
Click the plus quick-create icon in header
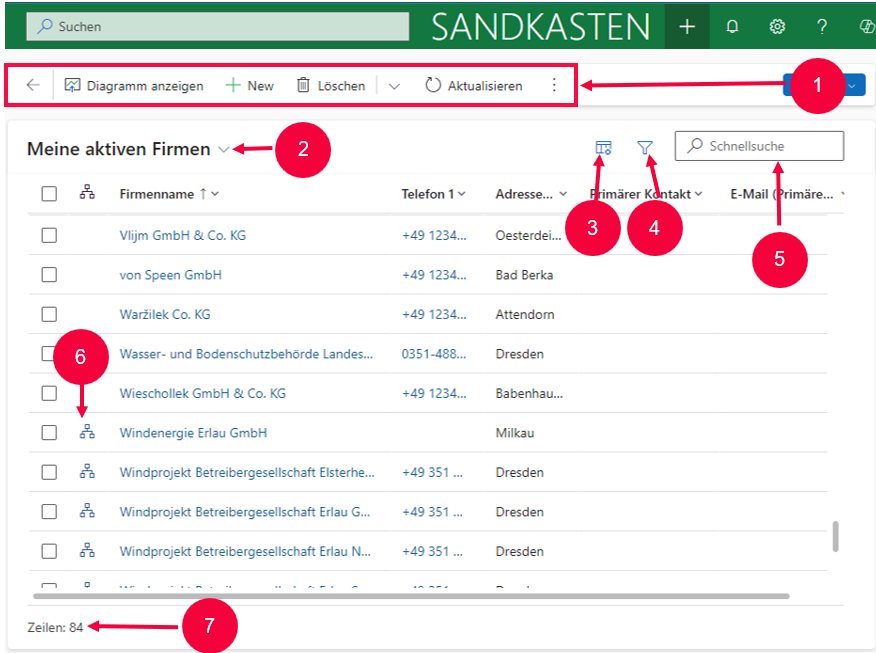point(687,27)
